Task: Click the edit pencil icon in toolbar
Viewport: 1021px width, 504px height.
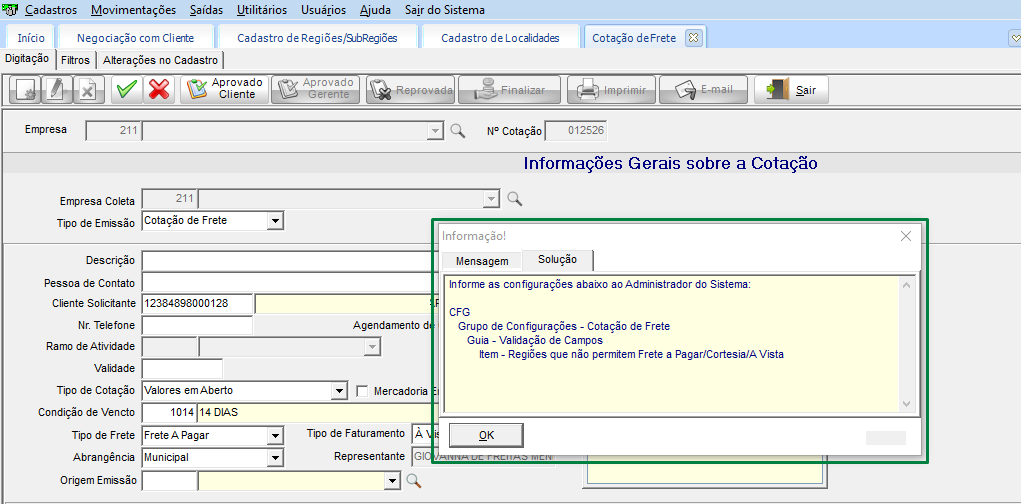Action: point(55,89)
